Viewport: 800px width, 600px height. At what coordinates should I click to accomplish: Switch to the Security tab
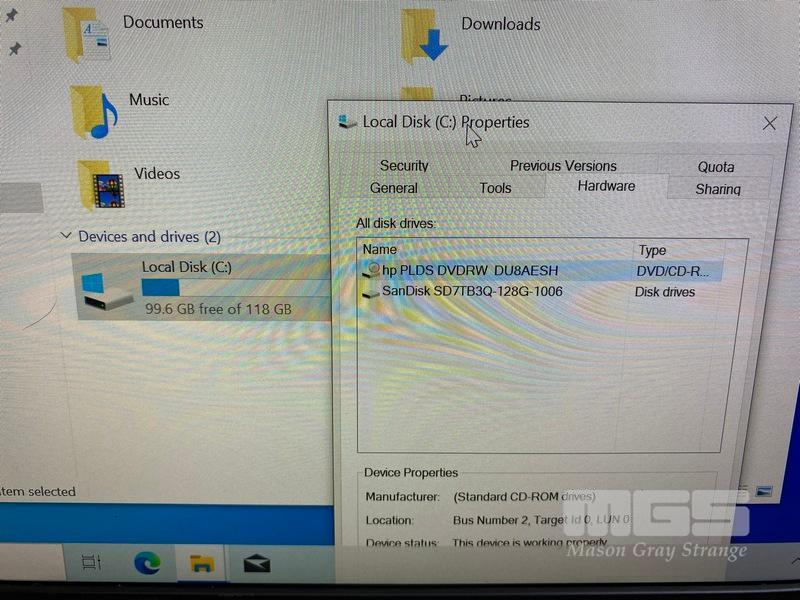404,166
